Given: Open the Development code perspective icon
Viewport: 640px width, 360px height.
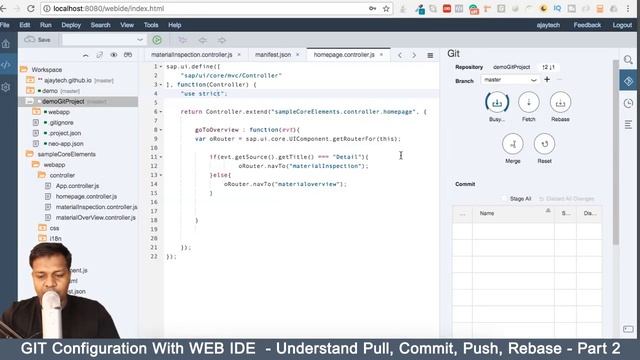Looking at the screenshot, I should pos(6,65).
